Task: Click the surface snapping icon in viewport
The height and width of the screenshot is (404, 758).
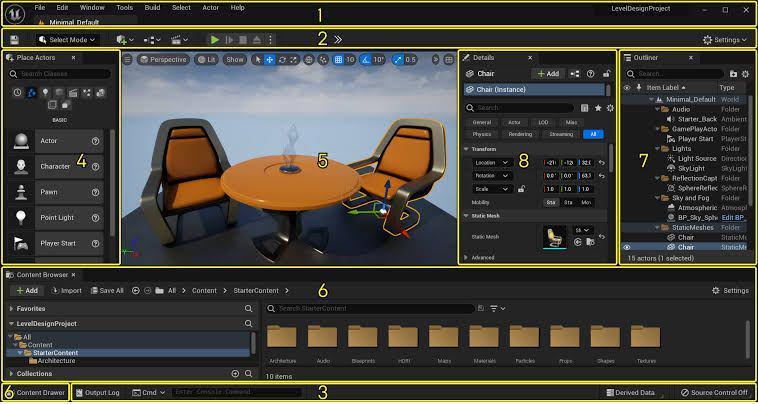Action: pos(323,59)
